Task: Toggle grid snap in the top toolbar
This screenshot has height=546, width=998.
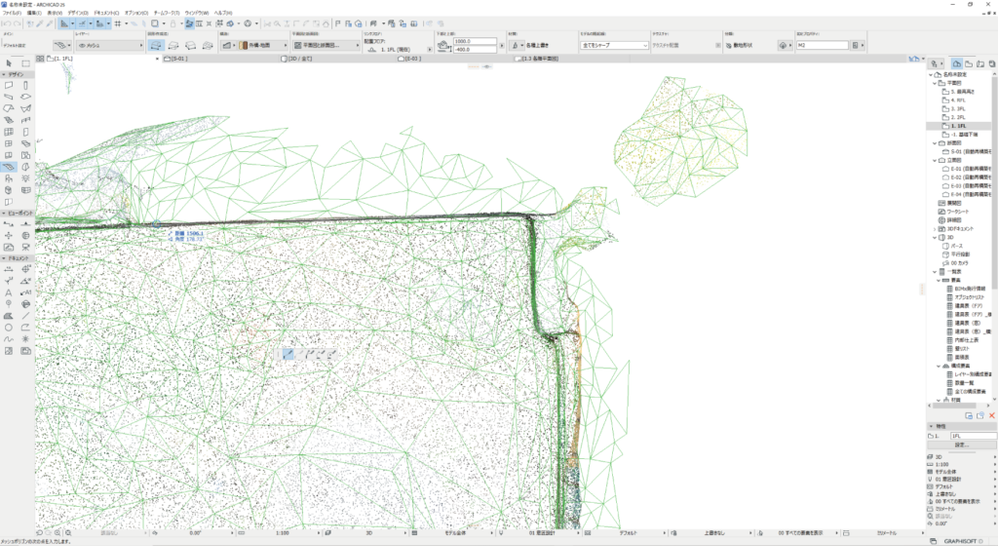Action: click(x=118, y=23)
